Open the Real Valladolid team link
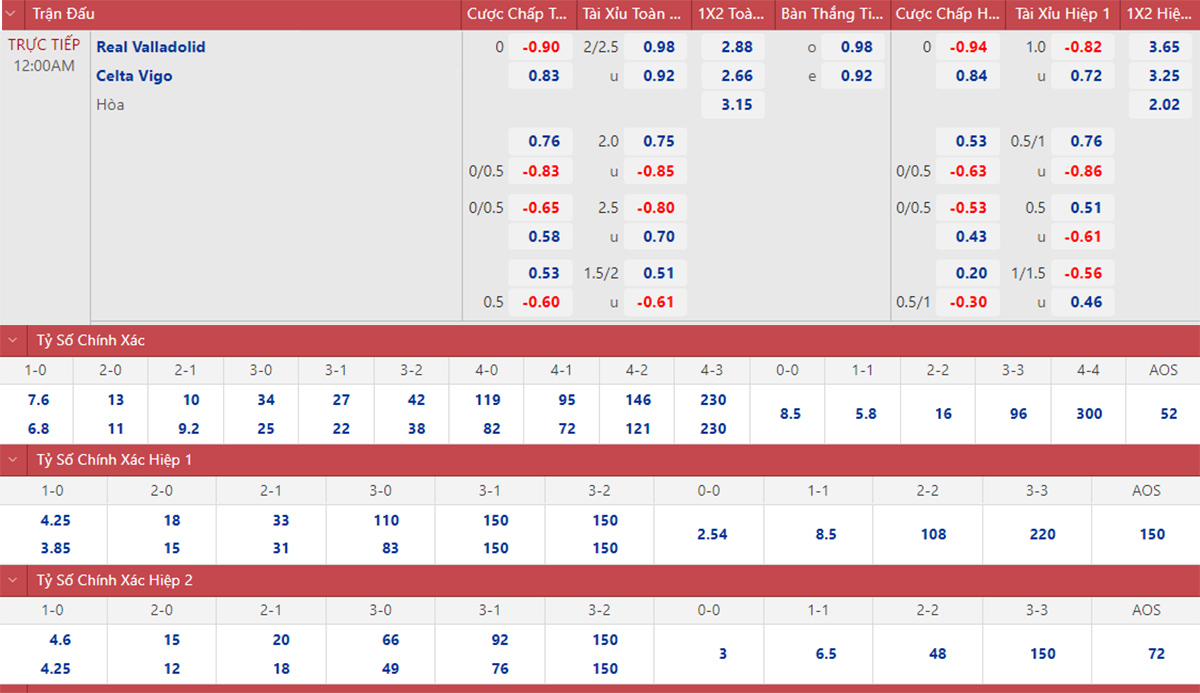Viewport: 1200px width, 693px height. 151,47
